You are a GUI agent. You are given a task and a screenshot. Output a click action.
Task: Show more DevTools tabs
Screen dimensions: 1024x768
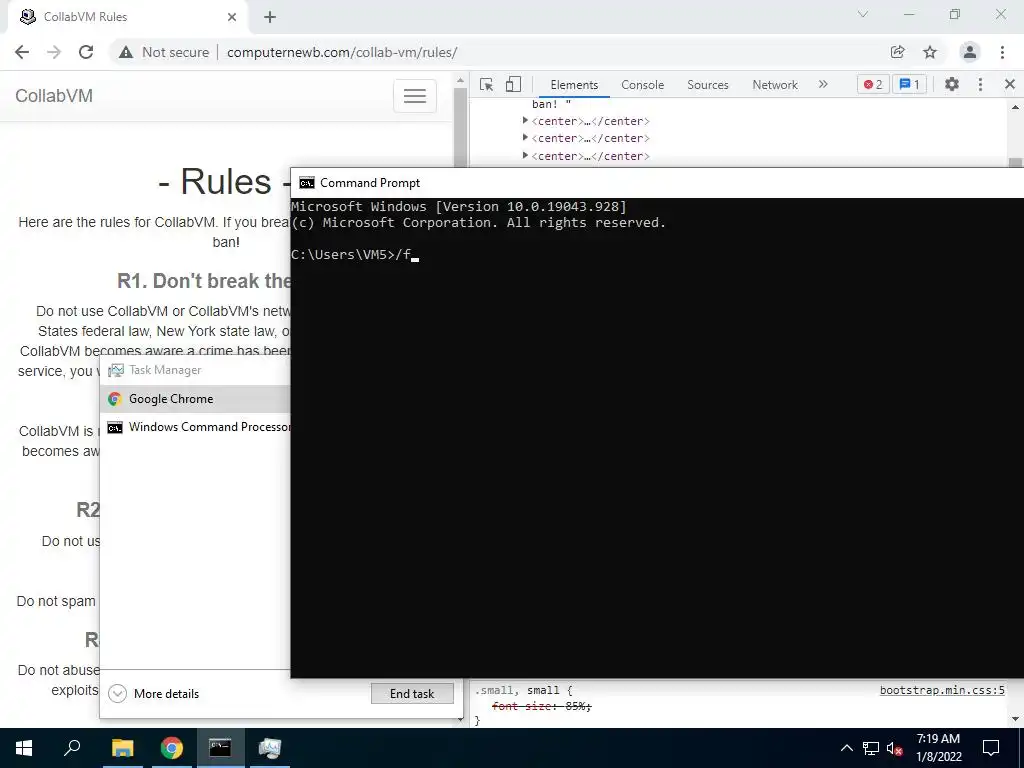823,84
